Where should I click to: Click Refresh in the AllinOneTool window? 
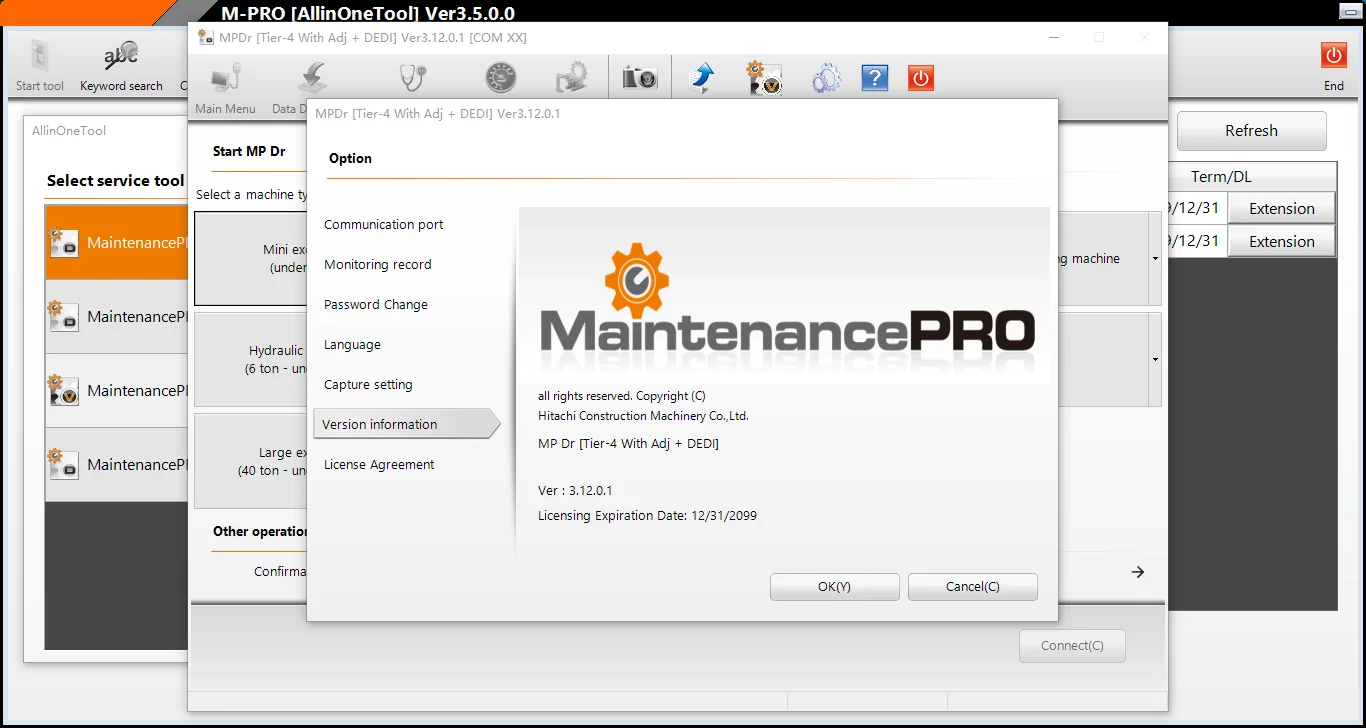[x=1251, y=131]
